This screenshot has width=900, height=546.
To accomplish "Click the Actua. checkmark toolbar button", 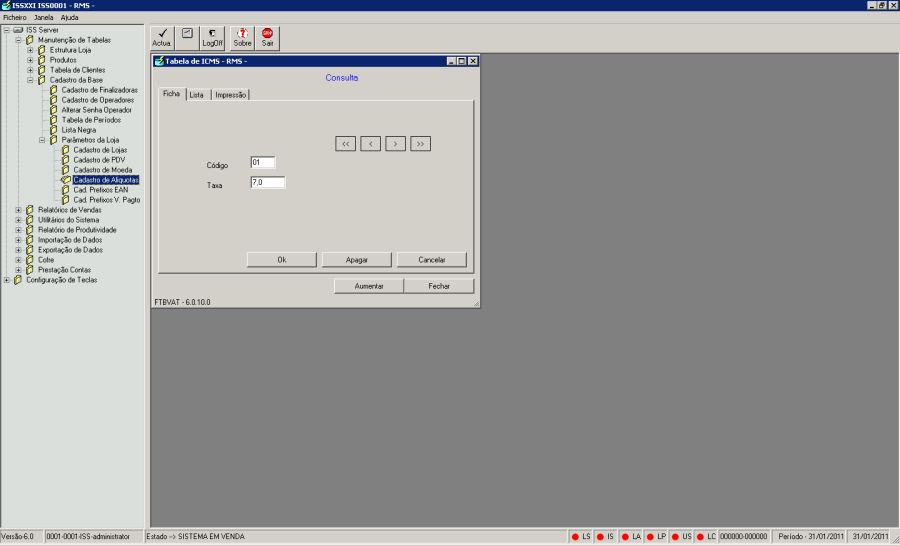I will (x=162, y=38).
